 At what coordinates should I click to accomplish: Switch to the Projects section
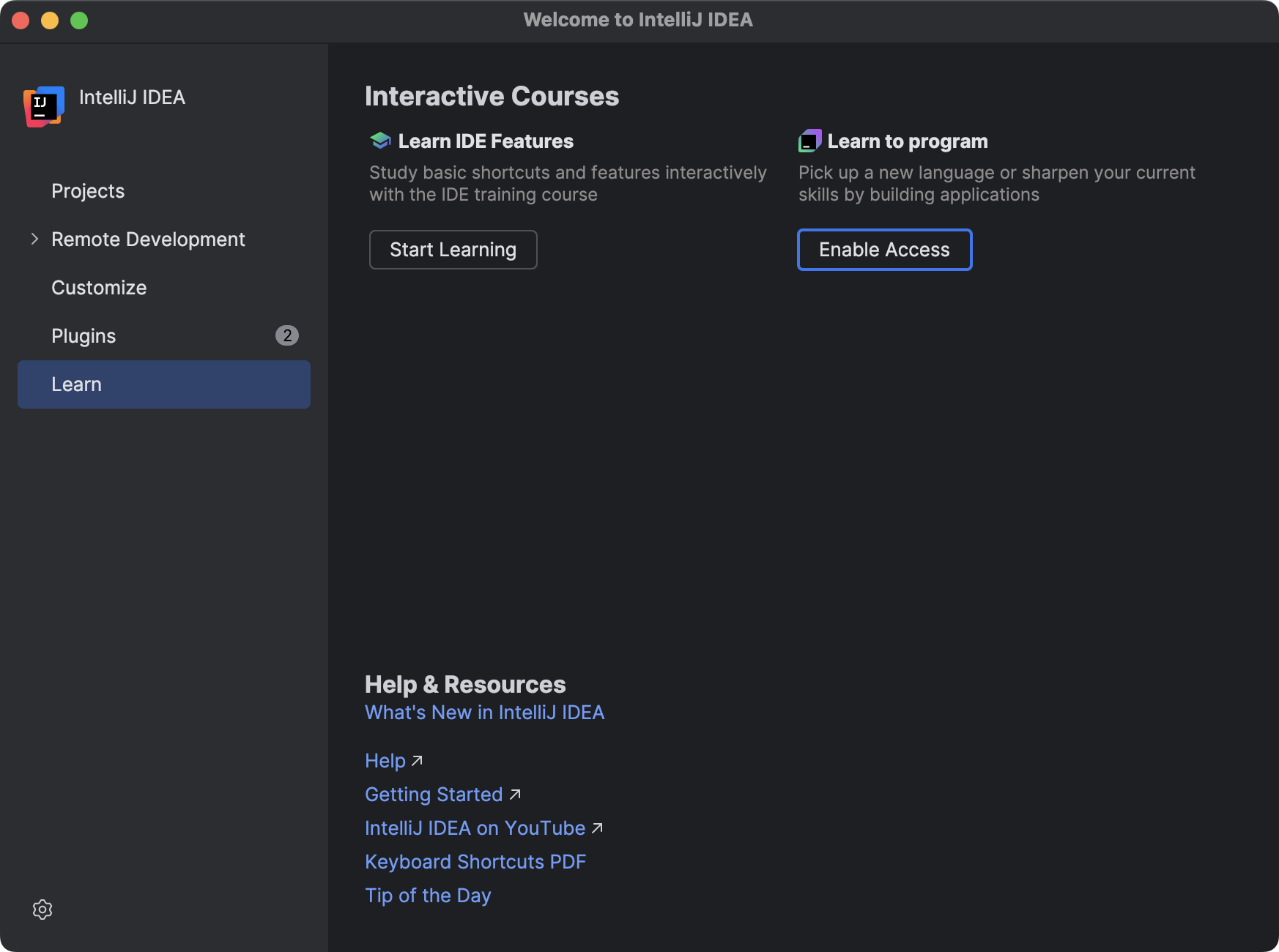tap(87, 190)
